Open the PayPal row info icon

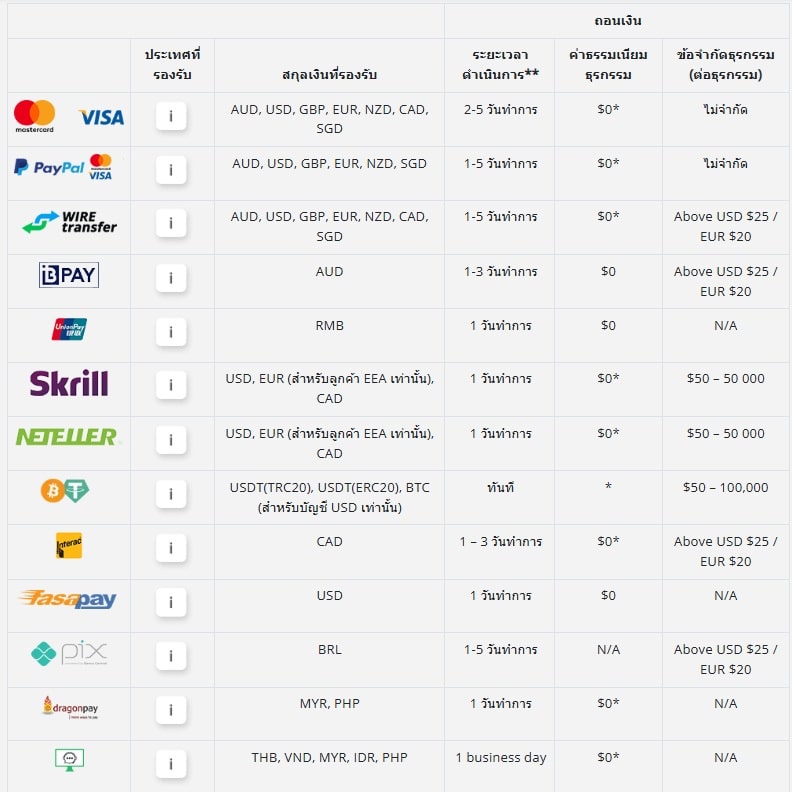171,170
